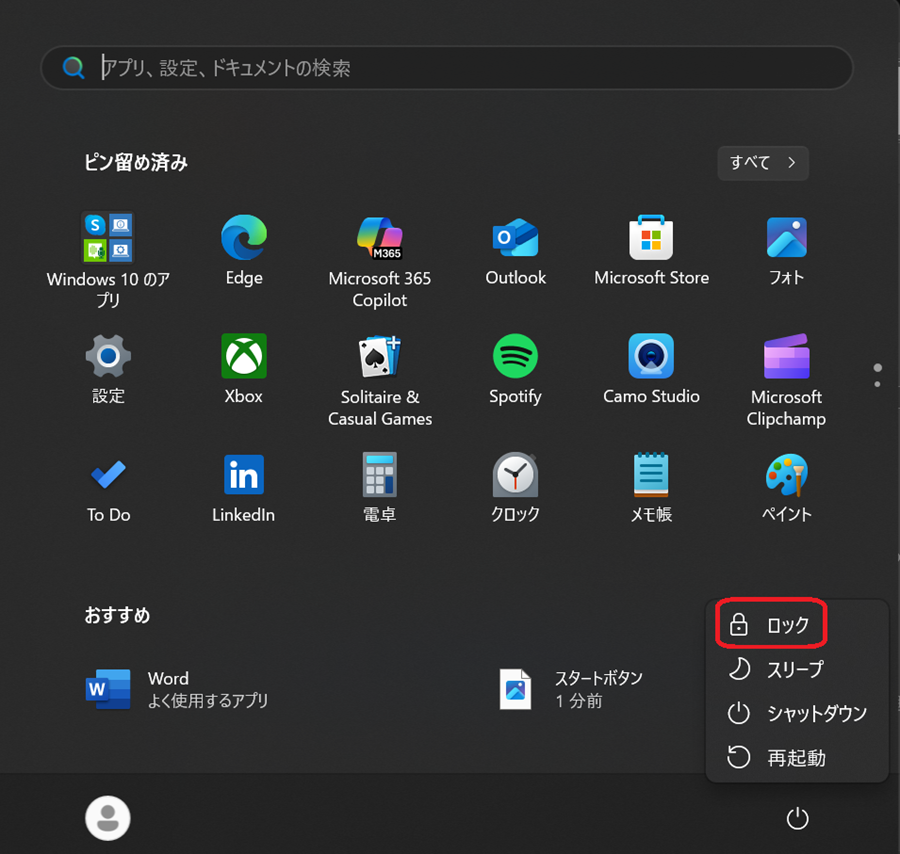Image resolution: width=900 pixels, height=854 pixels.
Task: Click the すべて all apps button
Action: pos(762,163)
